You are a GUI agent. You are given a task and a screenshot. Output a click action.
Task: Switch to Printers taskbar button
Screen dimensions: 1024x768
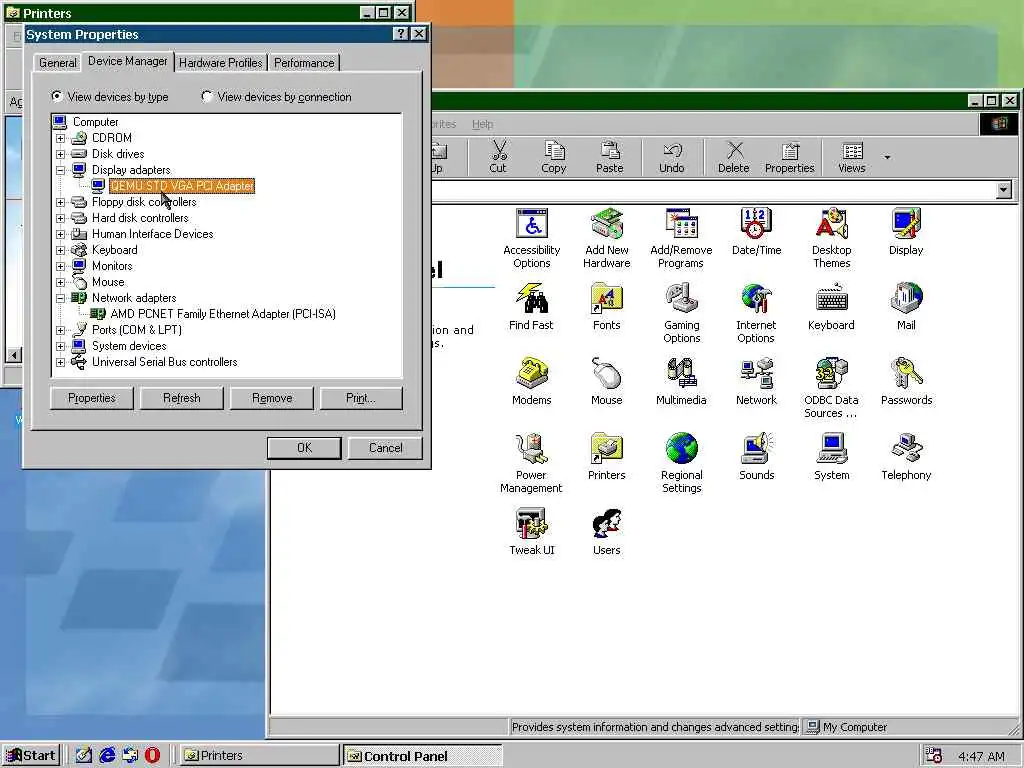[259, 756]
